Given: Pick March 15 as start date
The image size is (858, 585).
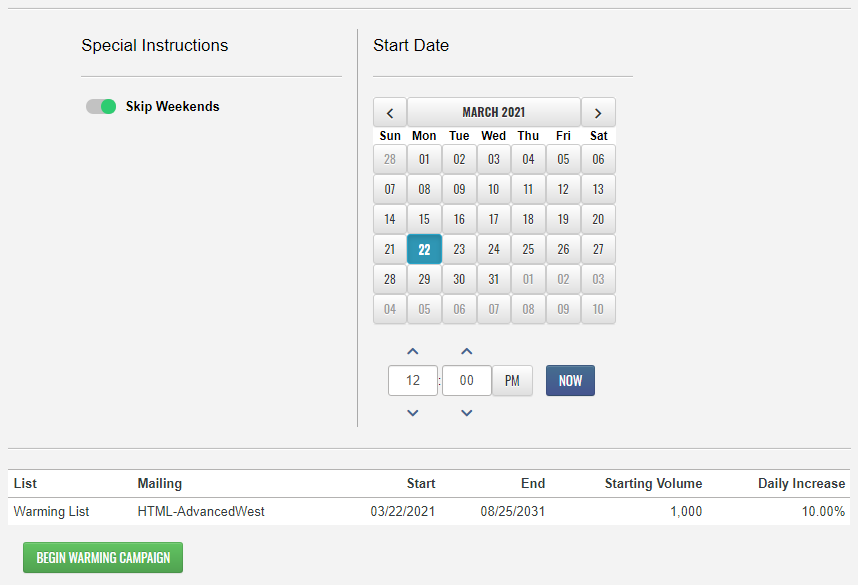Looking at the screenshot, I should coord(424,219).
